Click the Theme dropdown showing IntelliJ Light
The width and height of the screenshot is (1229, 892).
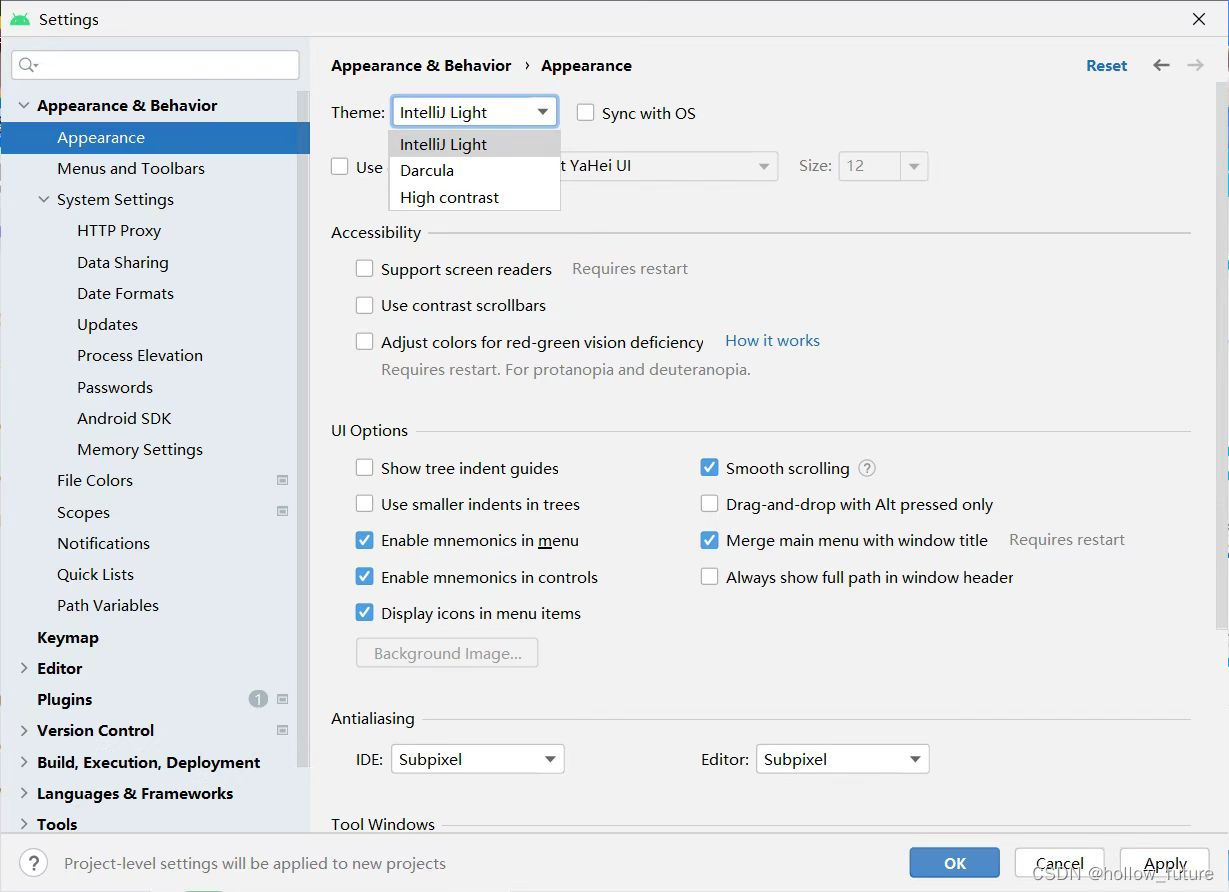[x=474, y=112]
